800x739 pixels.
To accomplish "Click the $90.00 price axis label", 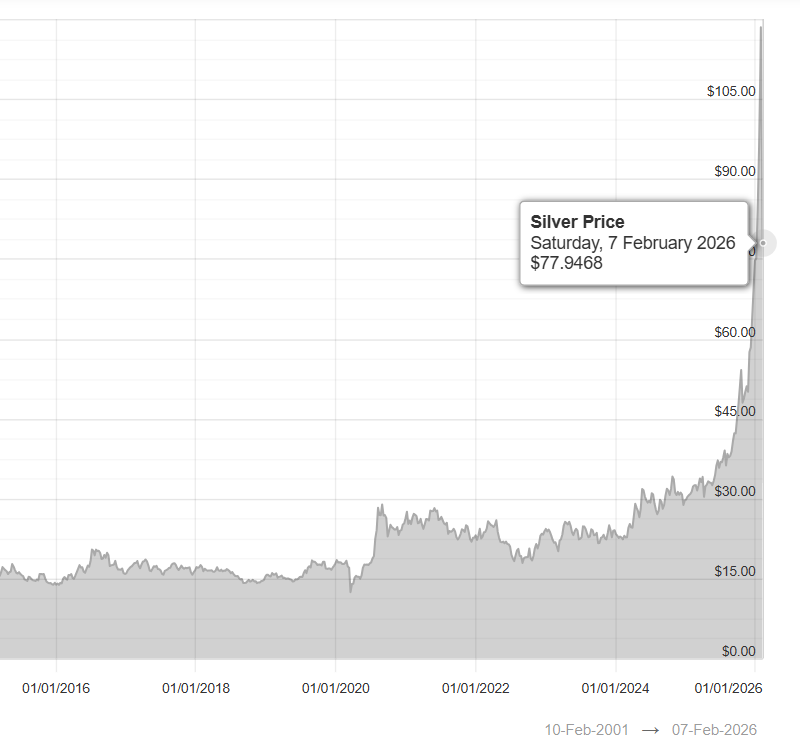I will [x=735, y=171].
